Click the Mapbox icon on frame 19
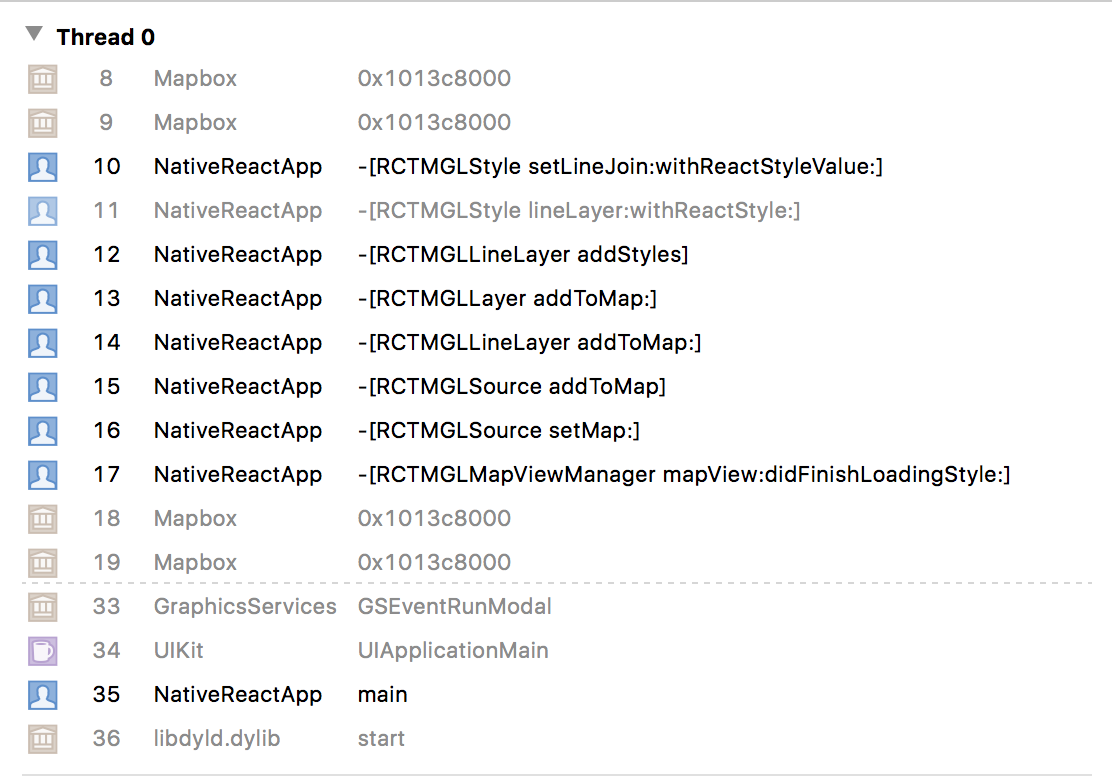 [42, 562]
